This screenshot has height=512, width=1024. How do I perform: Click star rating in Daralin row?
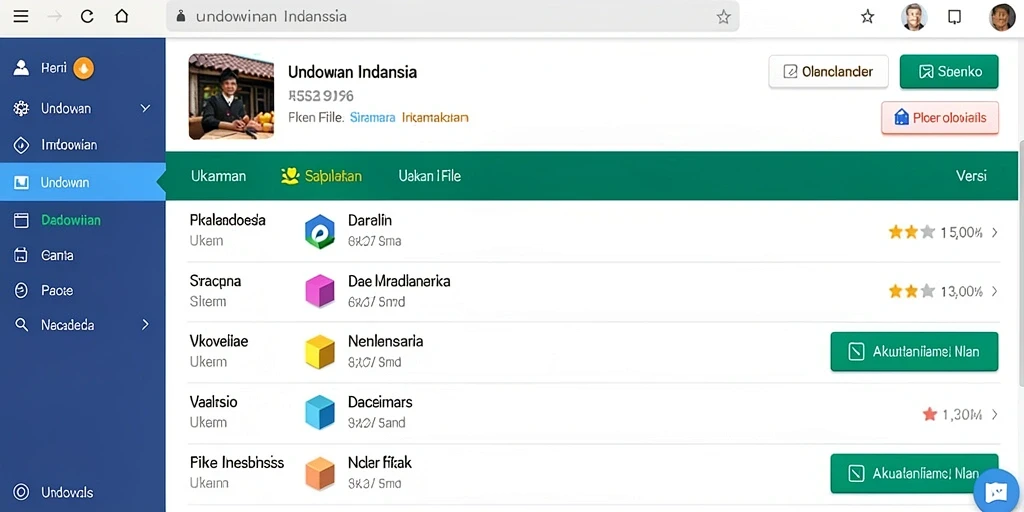[912, 232]
